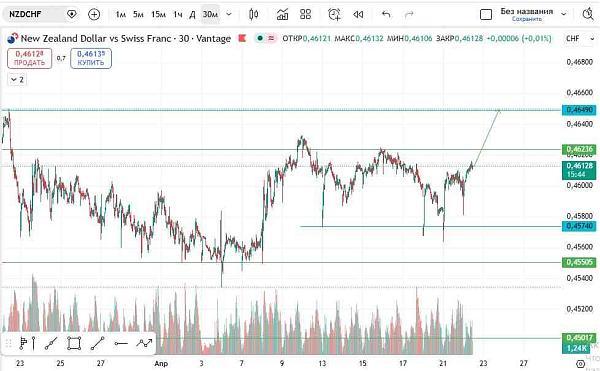Select the active 30м timeframe
Viewport: 600px width, 371px height.
[x=210, y=15]
